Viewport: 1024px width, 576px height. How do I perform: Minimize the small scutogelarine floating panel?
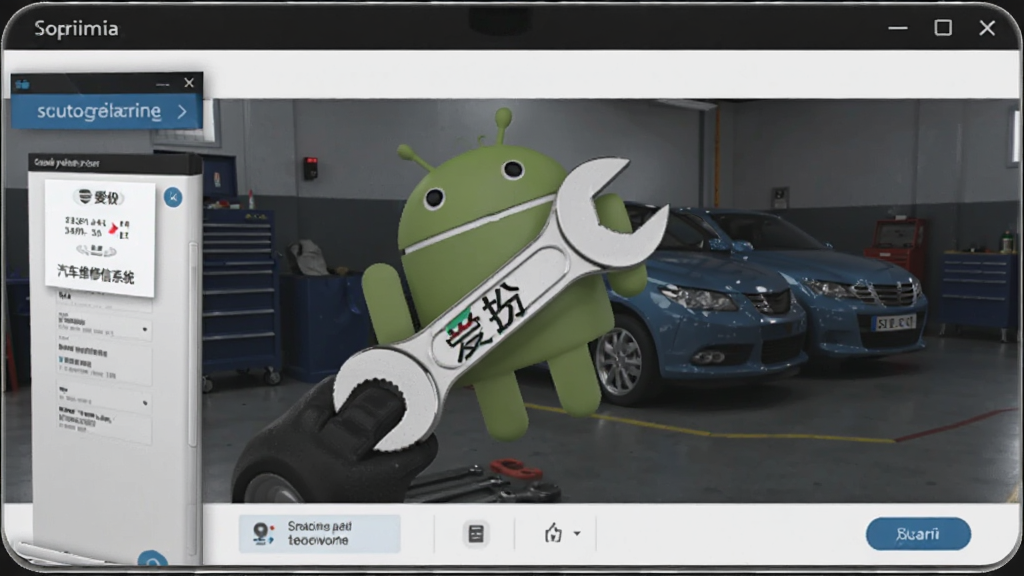coord(163,84)
